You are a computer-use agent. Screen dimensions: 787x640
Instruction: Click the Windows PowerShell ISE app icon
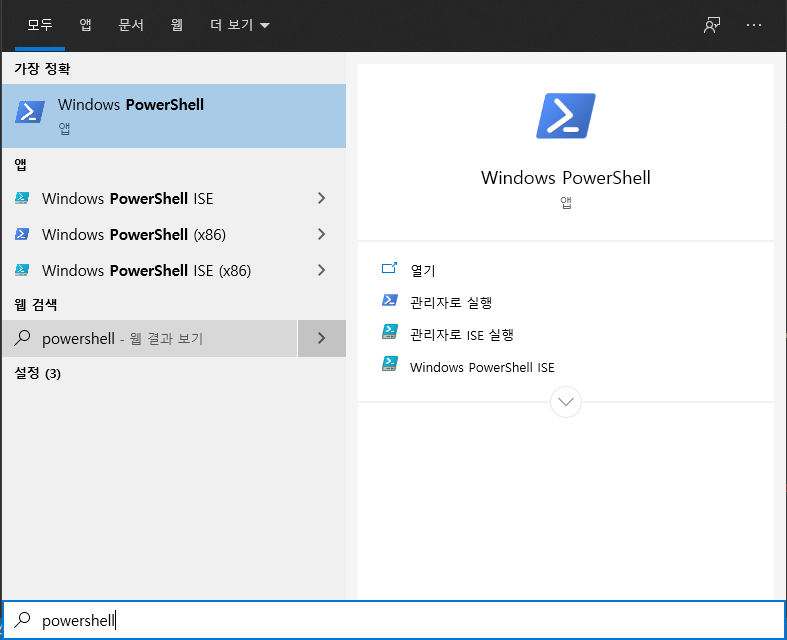coord(22,198)
